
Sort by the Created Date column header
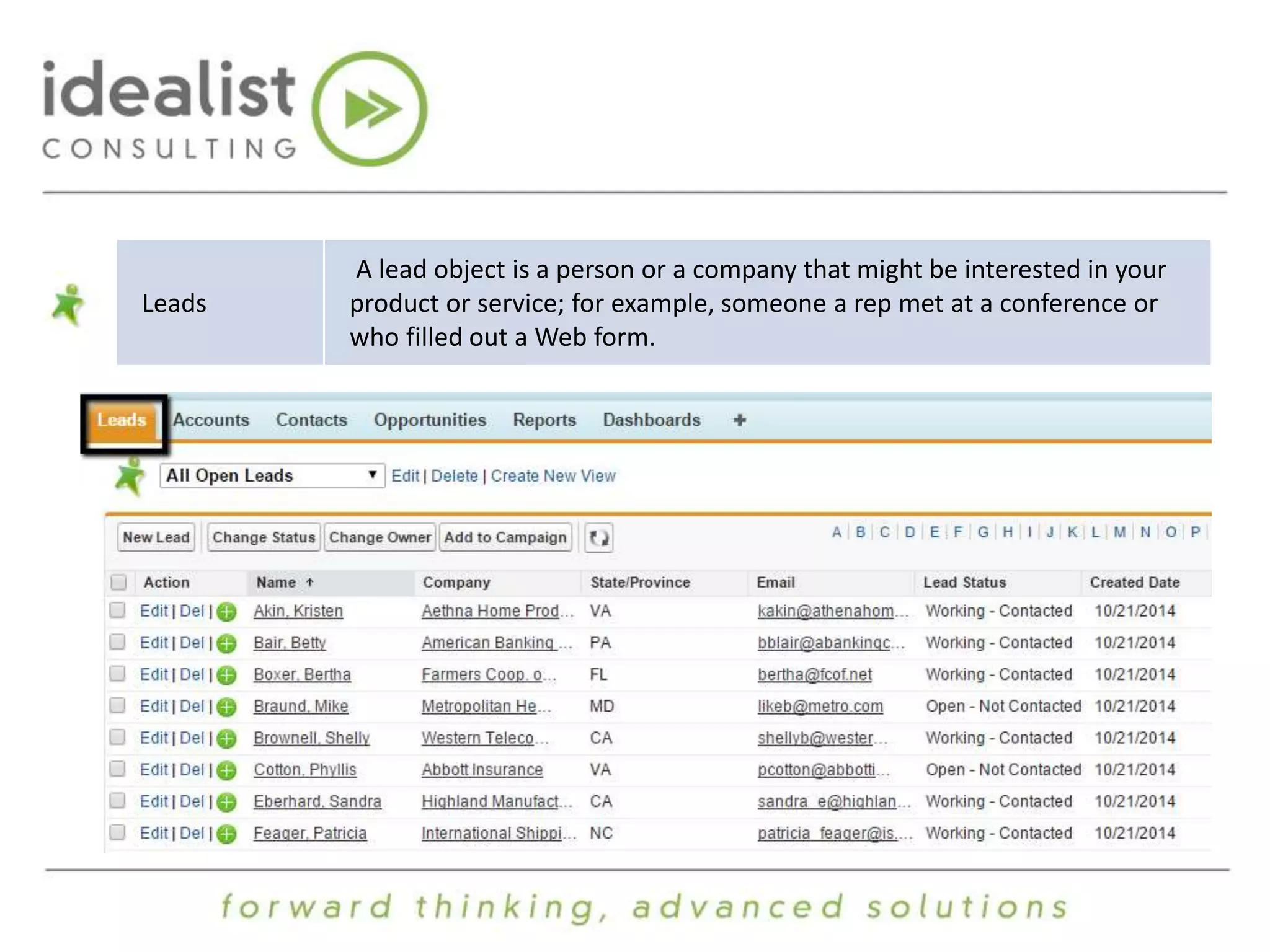tap(1134, 582)
